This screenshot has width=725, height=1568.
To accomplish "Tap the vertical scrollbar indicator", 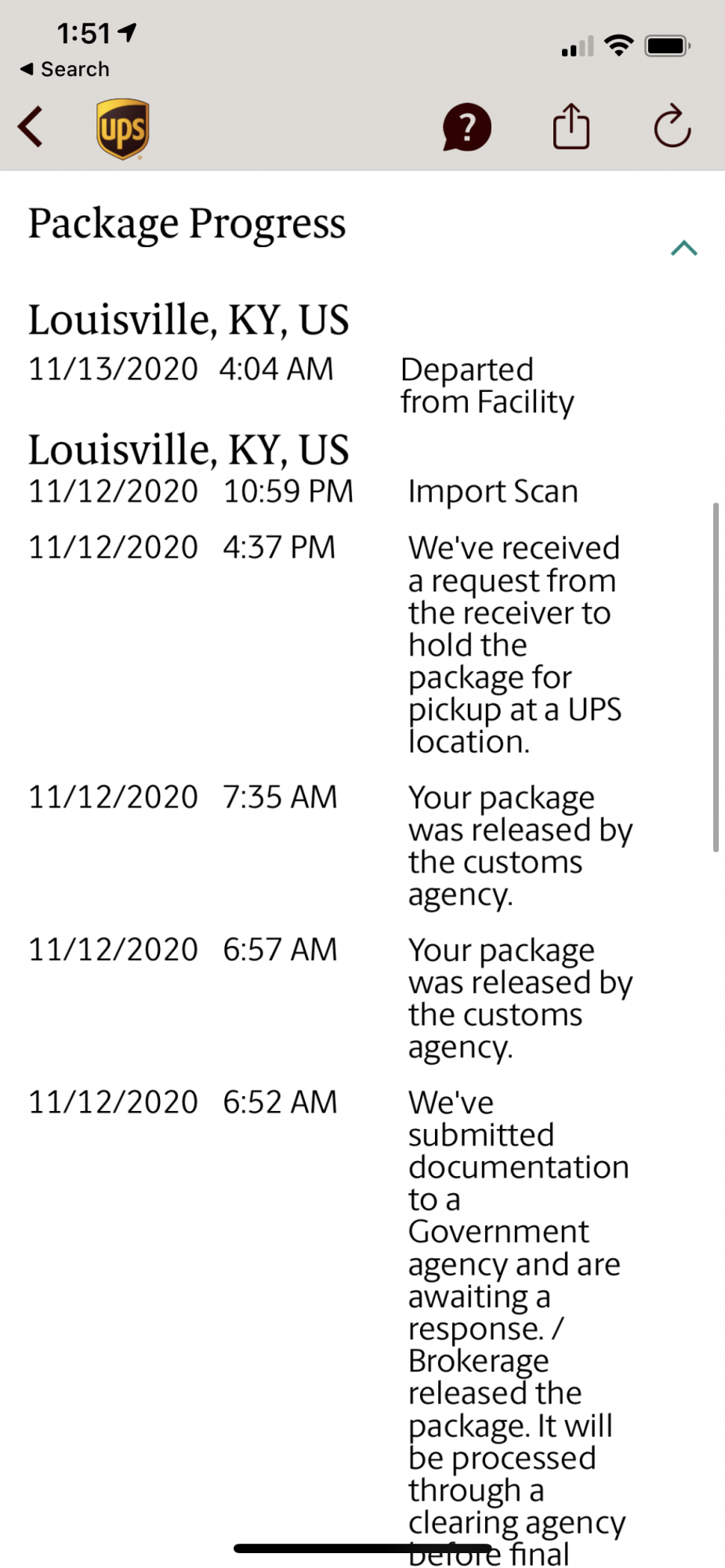I will tap(716, 677).
